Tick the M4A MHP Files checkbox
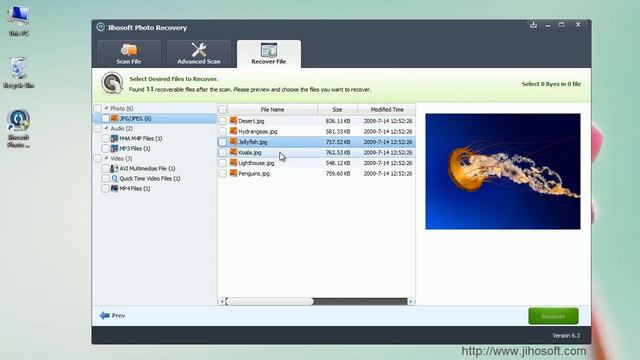This screenshot has height=360, width=640. tap(105, 138)
